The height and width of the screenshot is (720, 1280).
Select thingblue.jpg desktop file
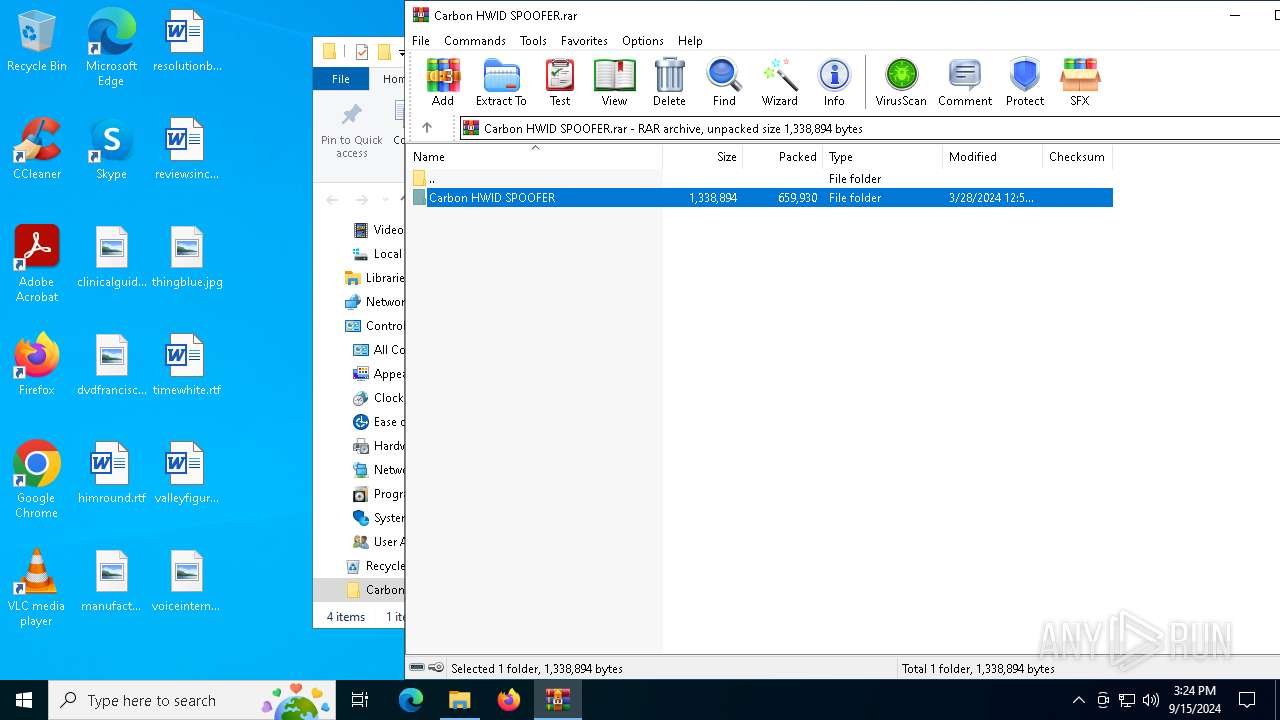[x=187, y=257]
